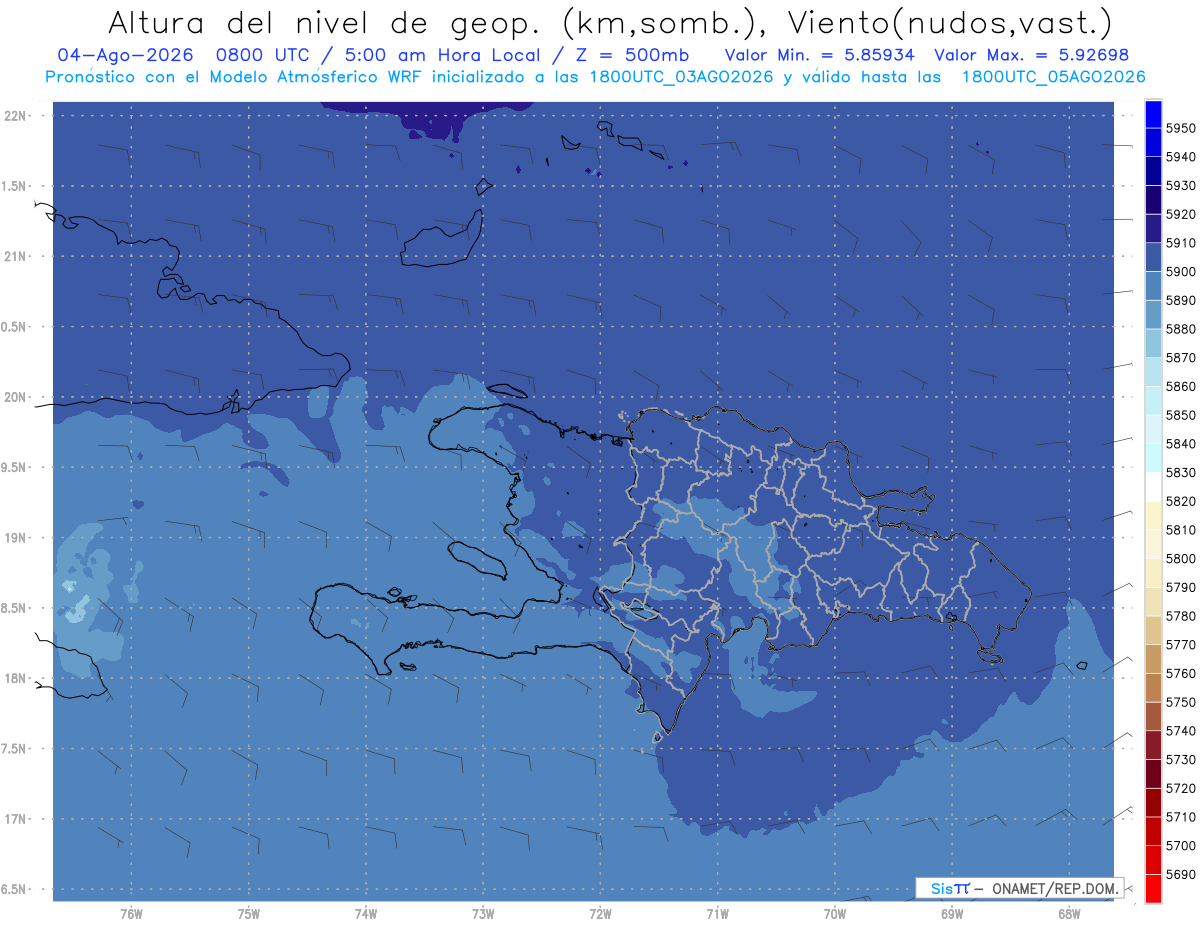Image resolution: width=1200 pixels, height=927 pixels.
Task: Click the 'ONAMET/REP.DOM.' credit label
Action: [1055, 888]
